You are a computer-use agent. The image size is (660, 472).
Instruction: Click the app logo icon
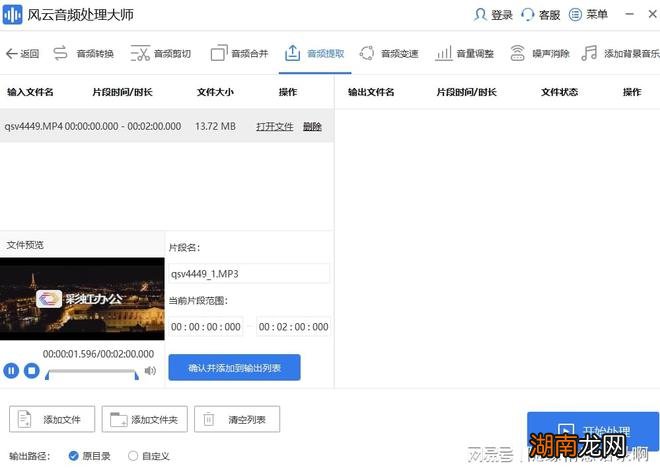(x=13, y=15)
